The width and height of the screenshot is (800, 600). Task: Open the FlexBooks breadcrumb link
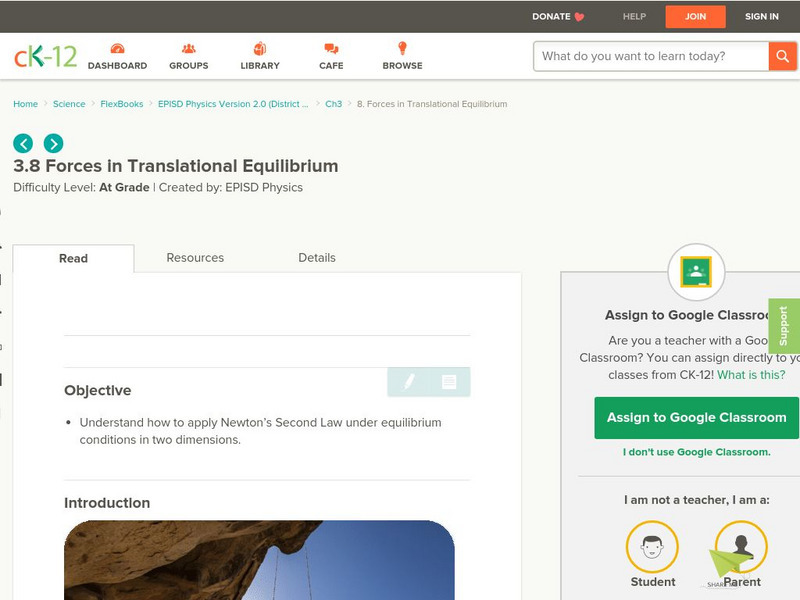[121, 104]
